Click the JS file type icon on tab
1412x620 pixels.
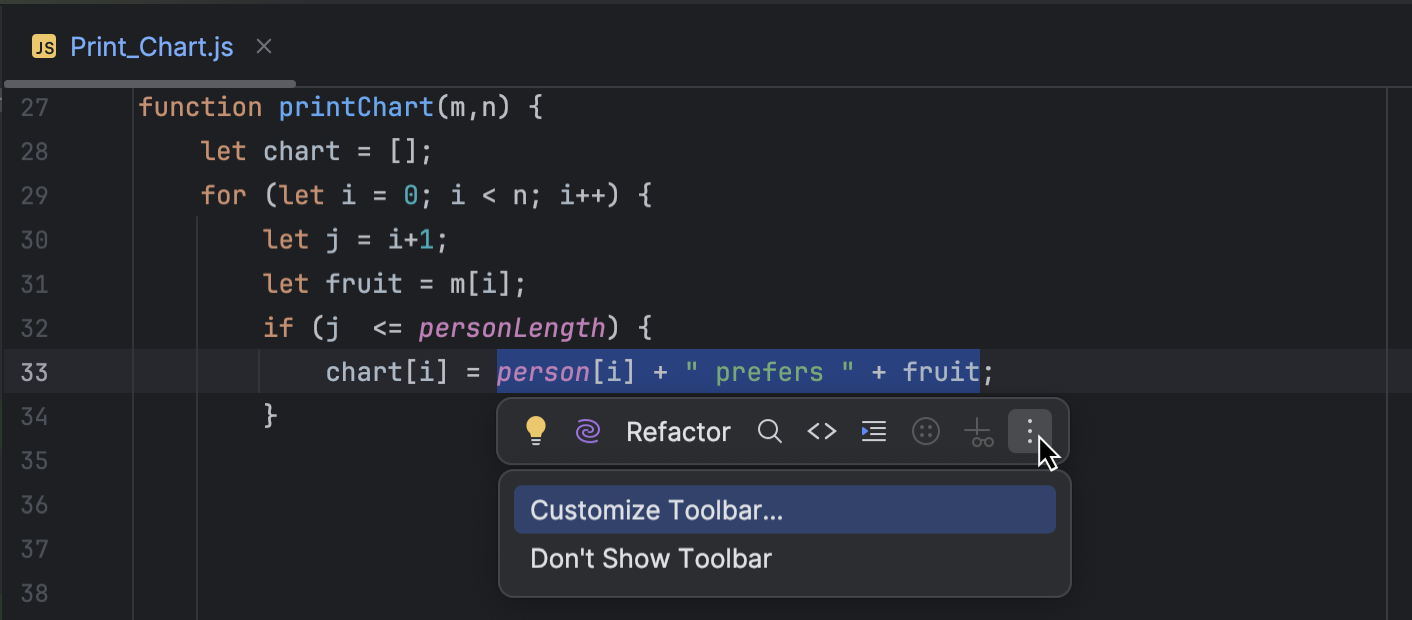coord(43,46)
